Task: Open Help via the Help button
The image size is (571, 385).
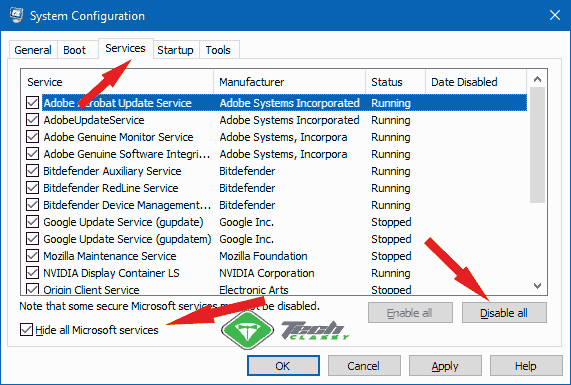Action: 526,366
